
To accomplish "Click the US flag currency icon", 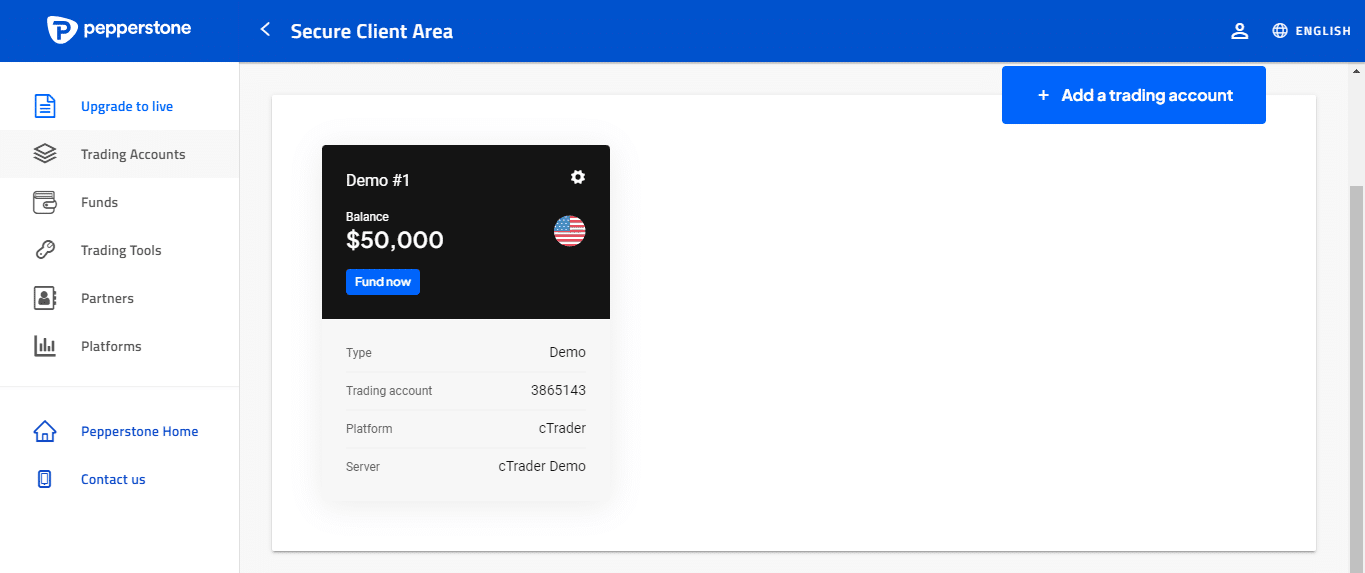I will pos(569,231).
